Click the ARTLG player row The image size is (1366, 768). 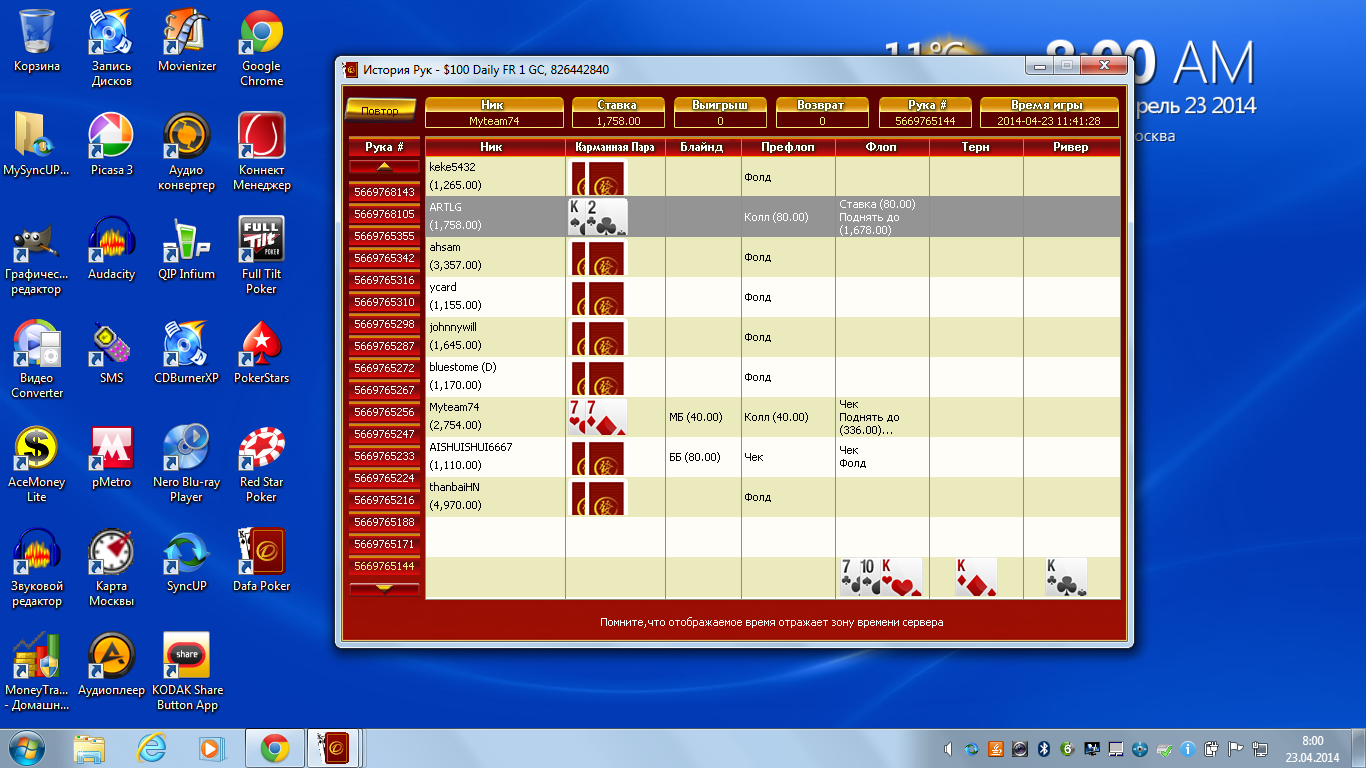pos(495,216)
